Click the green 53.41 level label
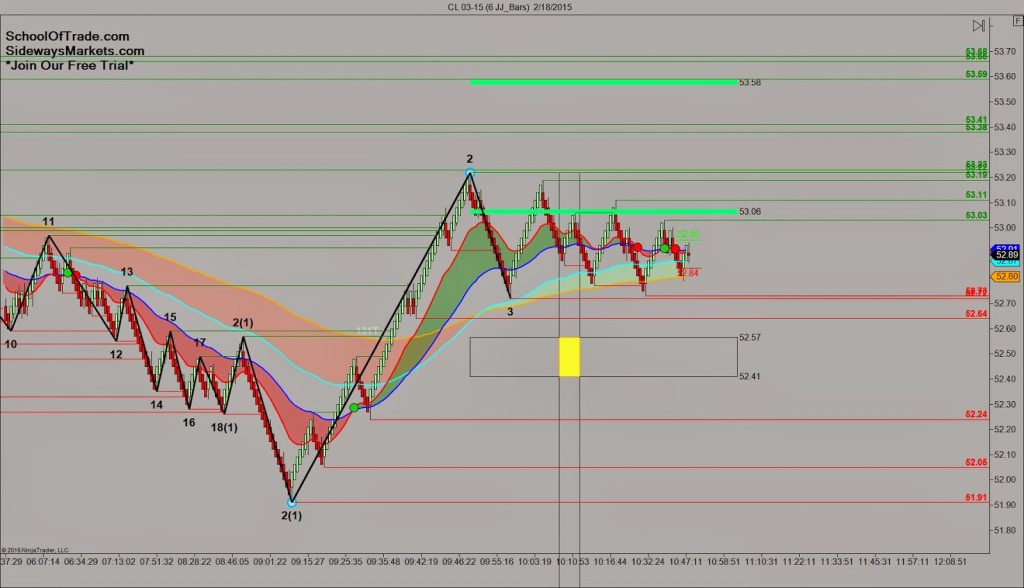 coord(976,120)
